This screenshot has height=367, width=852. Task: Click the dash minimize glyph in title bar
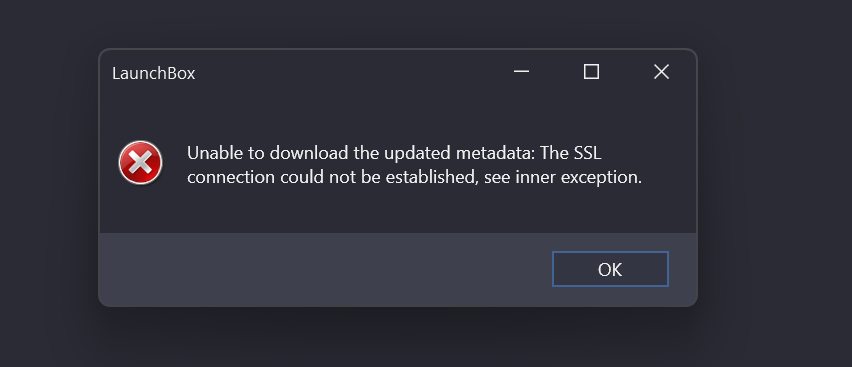(x=522, y=71)
